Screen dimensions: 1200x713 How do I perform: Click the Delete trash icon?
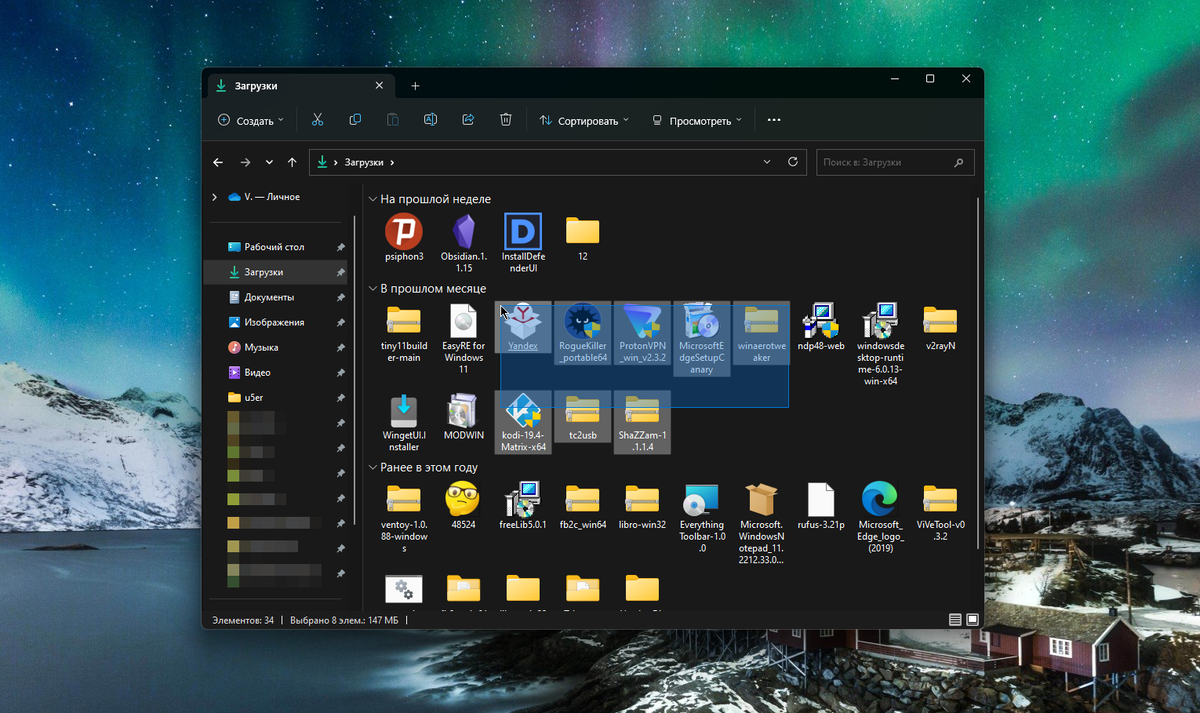[x=506, y=120]
